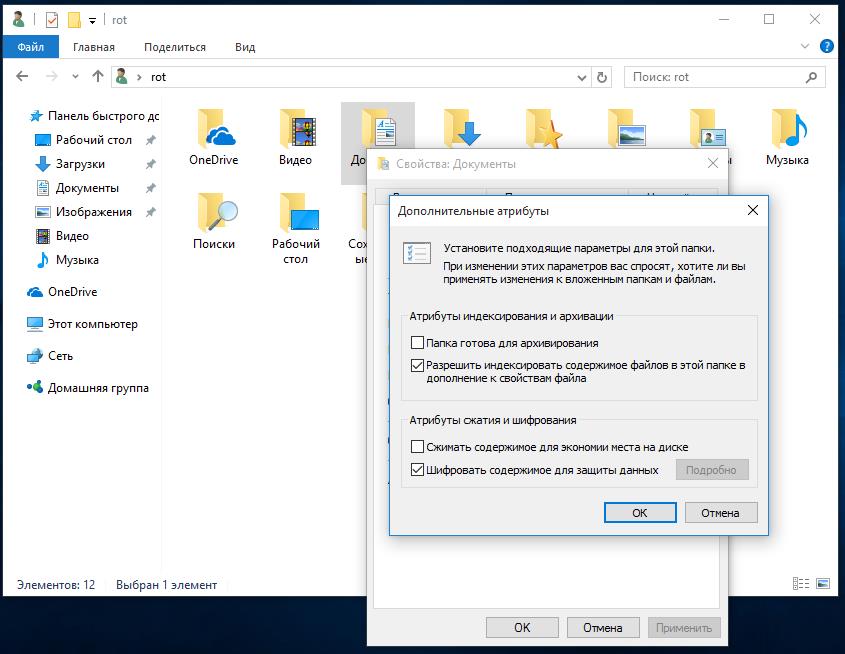Open the Файл menu
845x654 pixels.
30,47
